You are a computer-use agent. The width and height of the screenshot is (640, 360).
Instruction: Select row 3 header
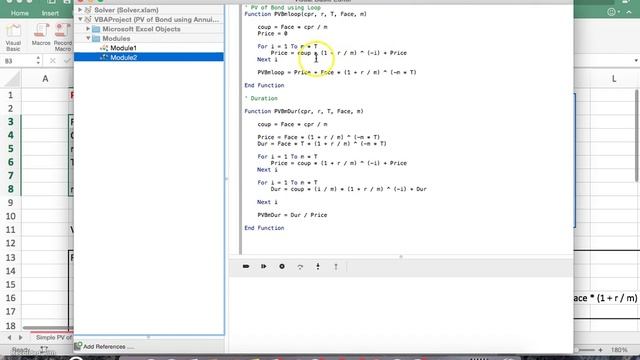(11, 122)
